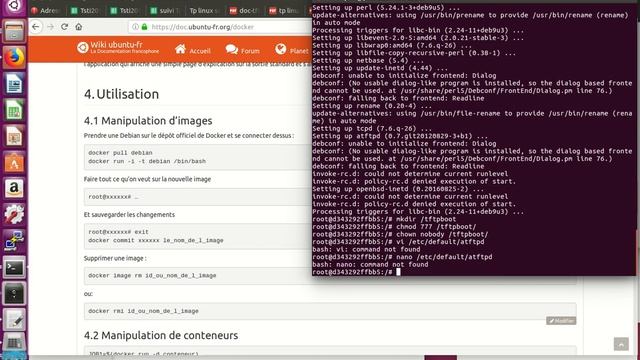Image resolution: width=640 pixels, height=360 pixels.
Task: Click the Planet globe icon
Action: (x=280, y=49)
